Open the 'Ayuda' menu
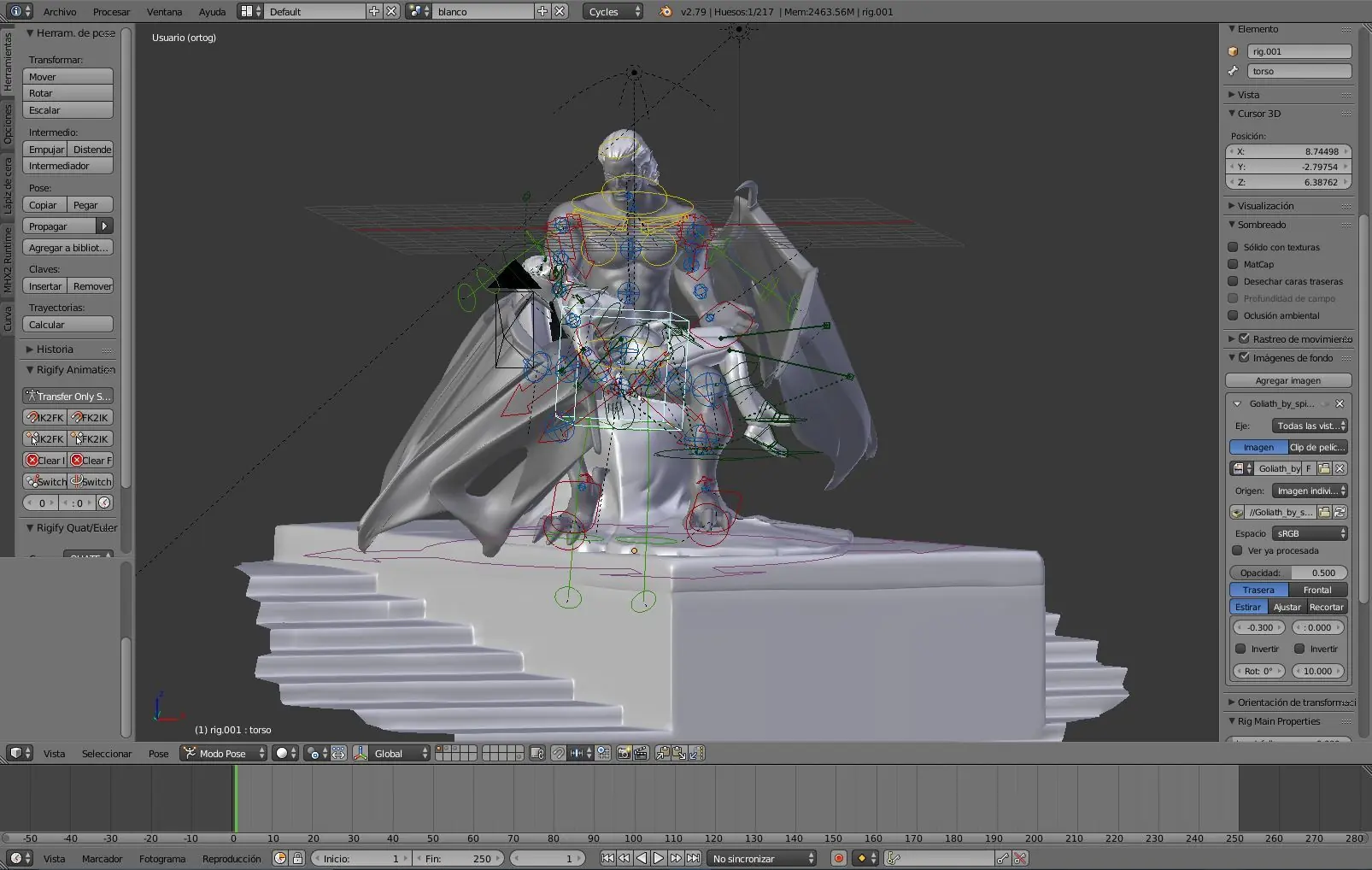 point(212,12)
